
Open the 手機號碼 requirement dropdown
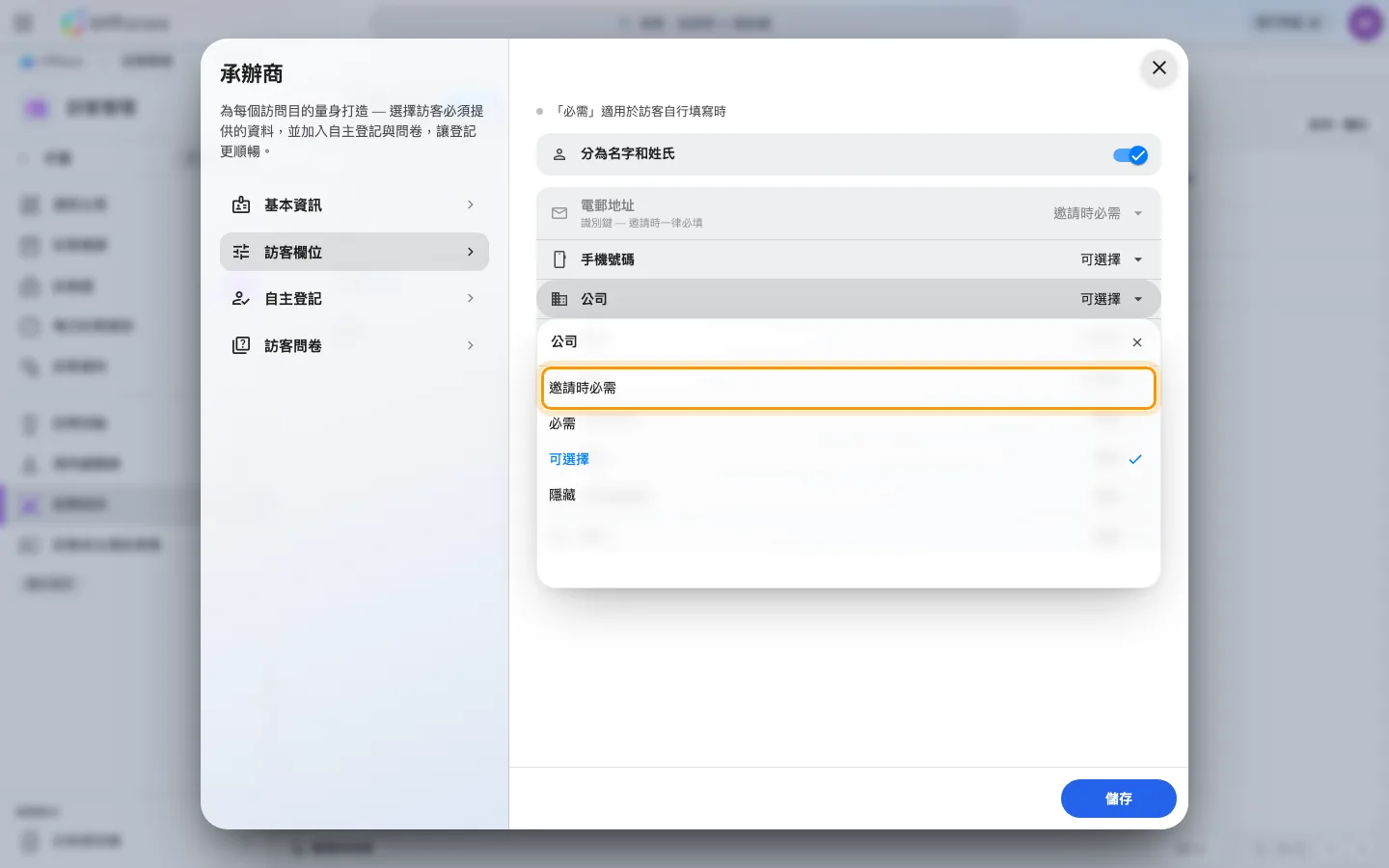coord(1111,259)
